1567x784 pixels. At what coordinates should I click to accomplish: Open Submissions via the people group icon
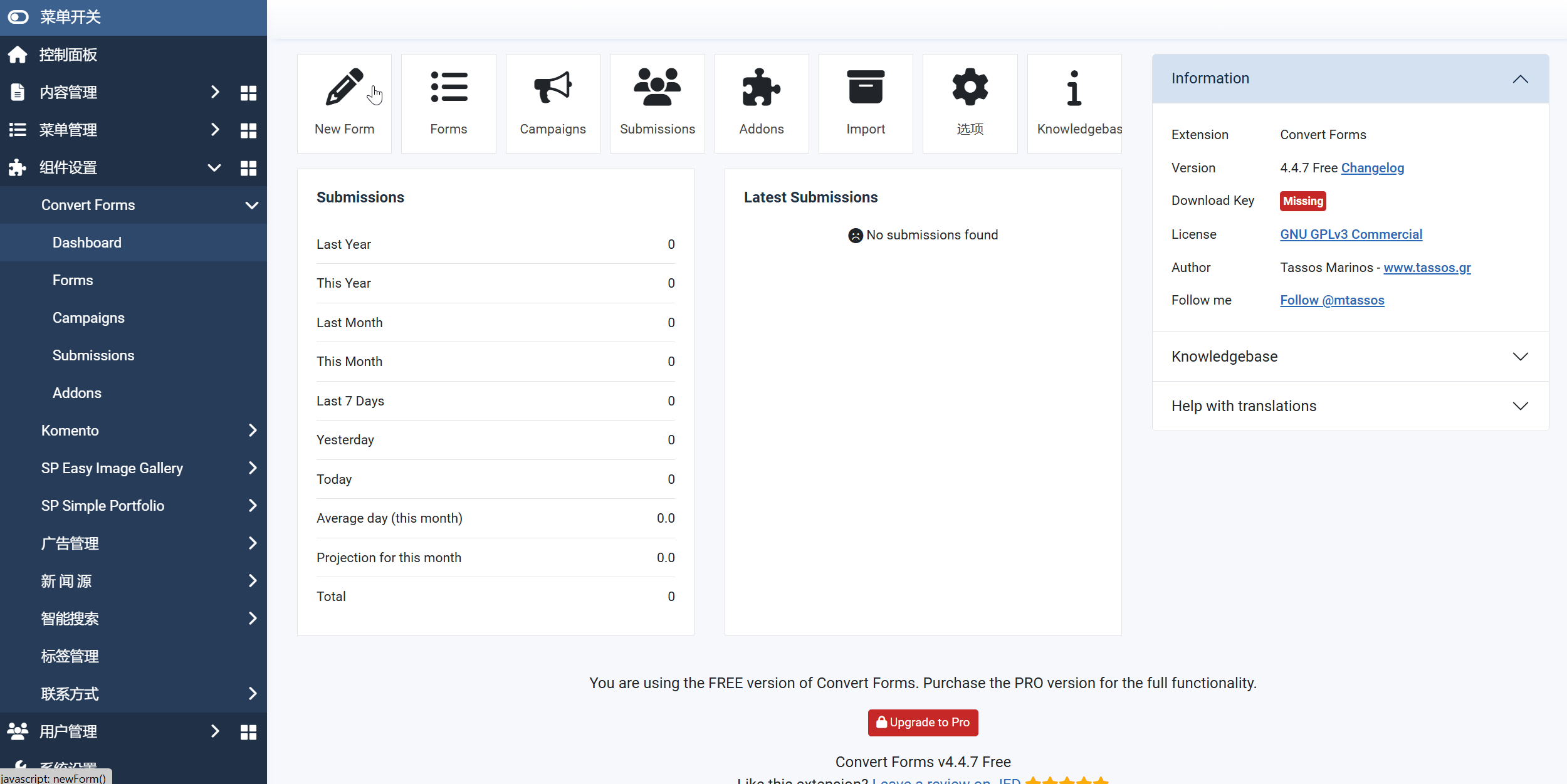click(x=657, y=88)
